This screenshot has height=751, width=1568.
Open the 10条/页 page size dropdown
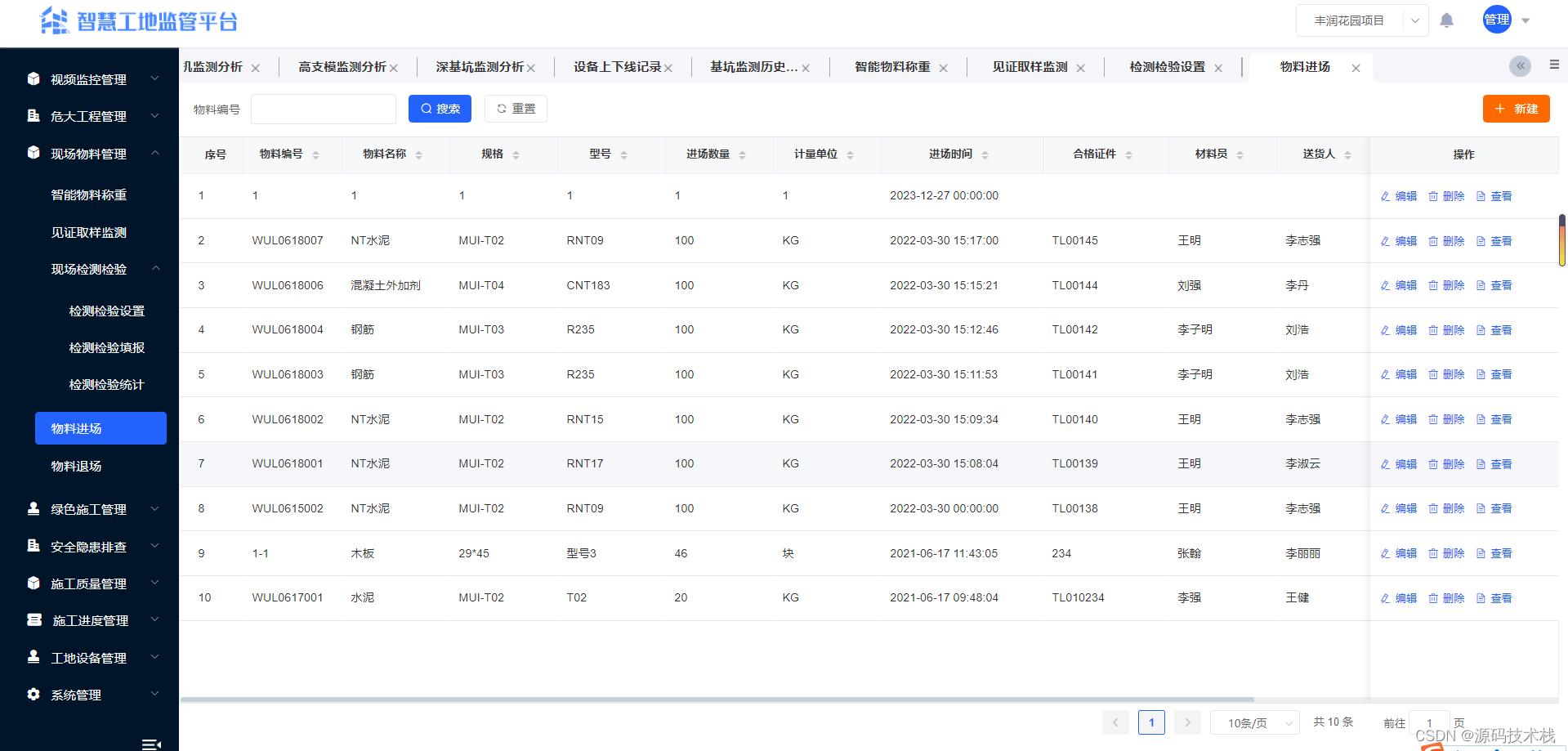click(x=1255, y=723)
